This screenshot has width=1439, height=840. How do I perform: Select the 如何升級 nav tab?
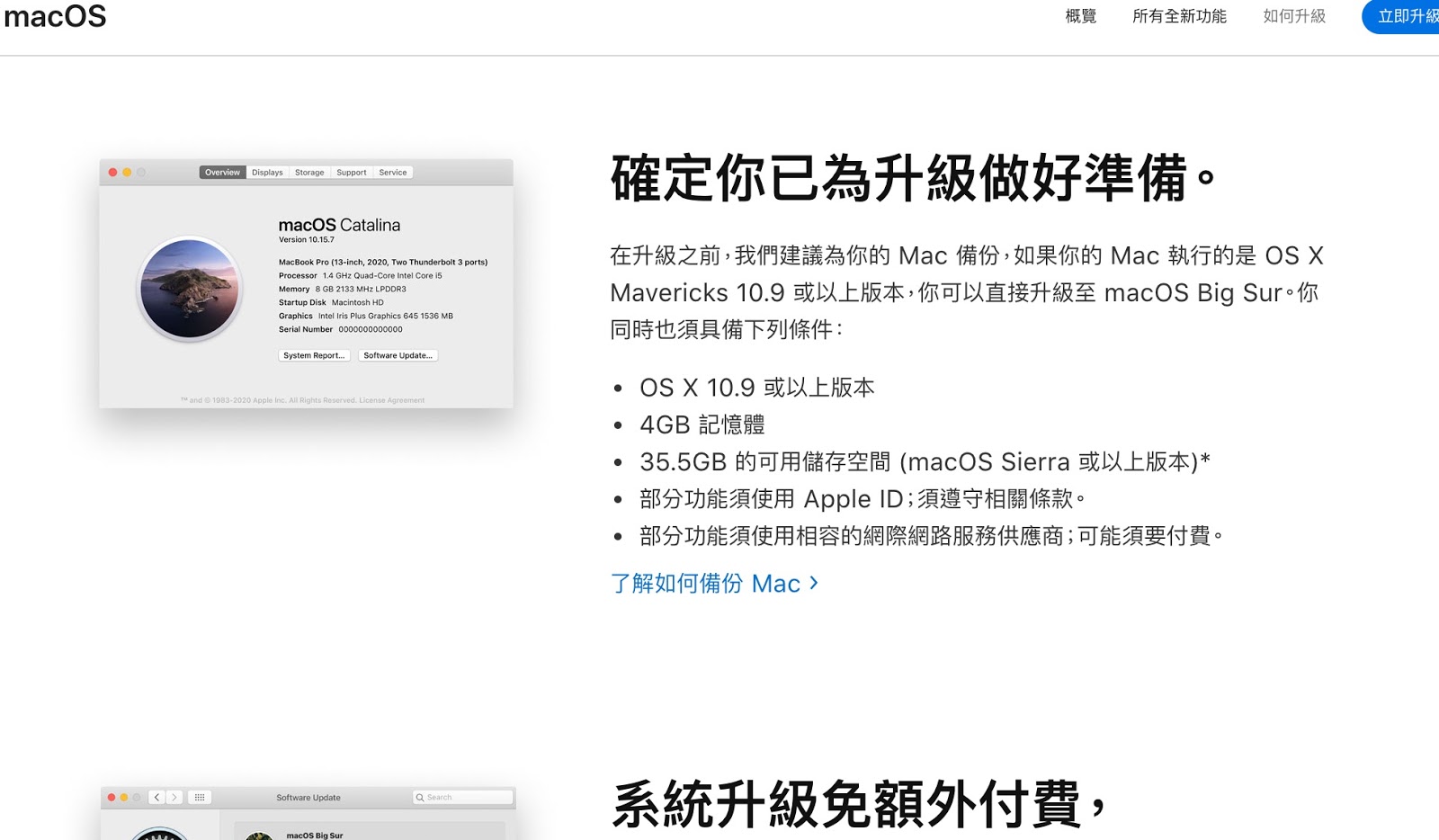tap(1294, 16)
